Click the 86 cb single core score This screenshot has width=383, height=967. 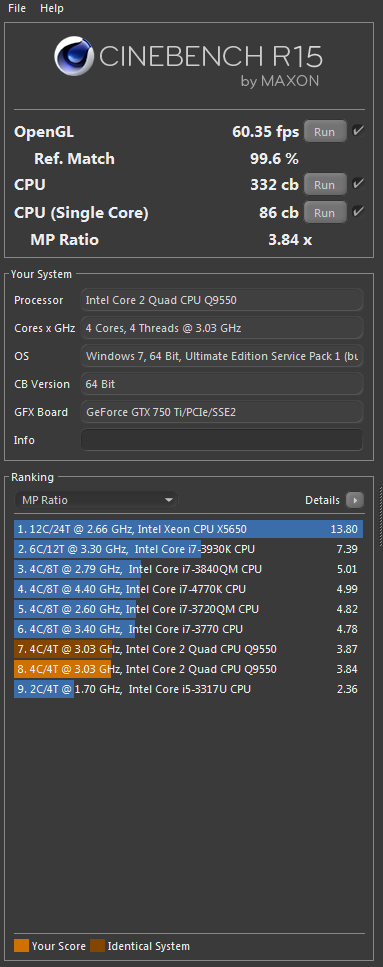tap(279, 213)
